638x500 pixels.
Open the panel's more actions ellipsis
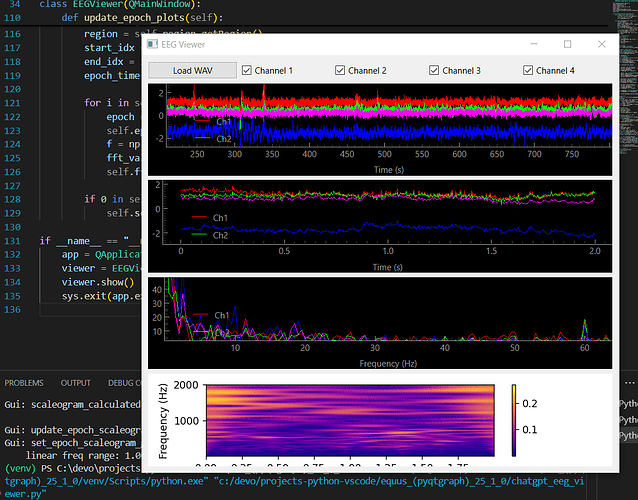pos(629,383)
